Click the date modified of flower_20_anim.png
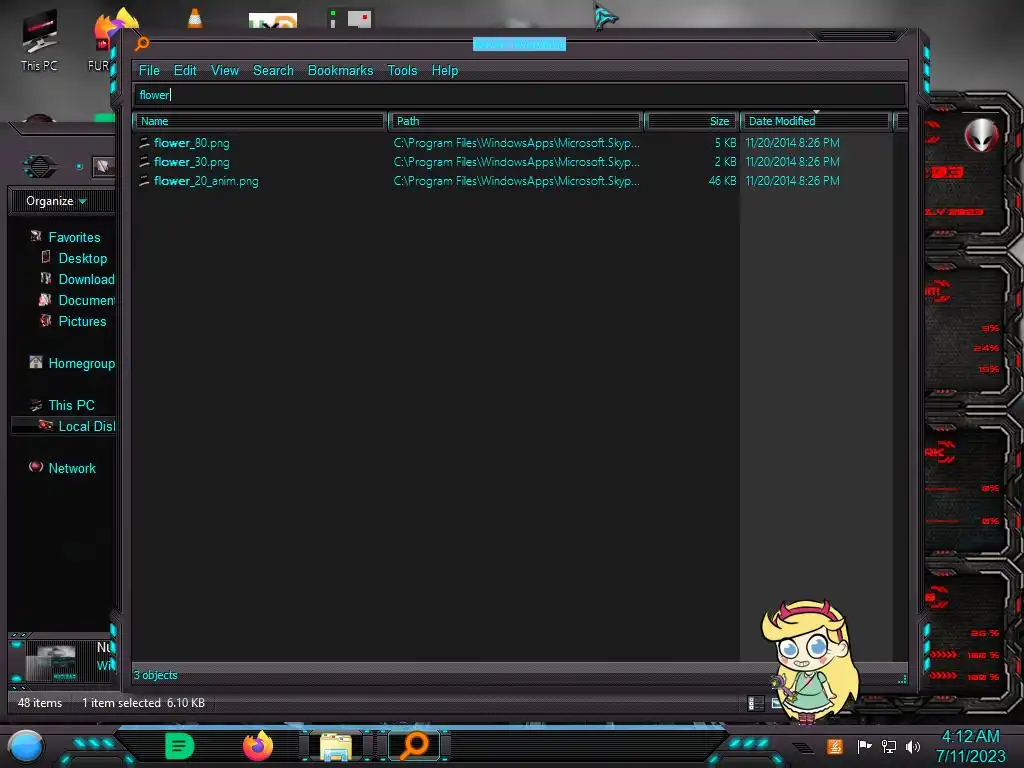This screenshot has width=1024, height=768. tap(792, 181)
